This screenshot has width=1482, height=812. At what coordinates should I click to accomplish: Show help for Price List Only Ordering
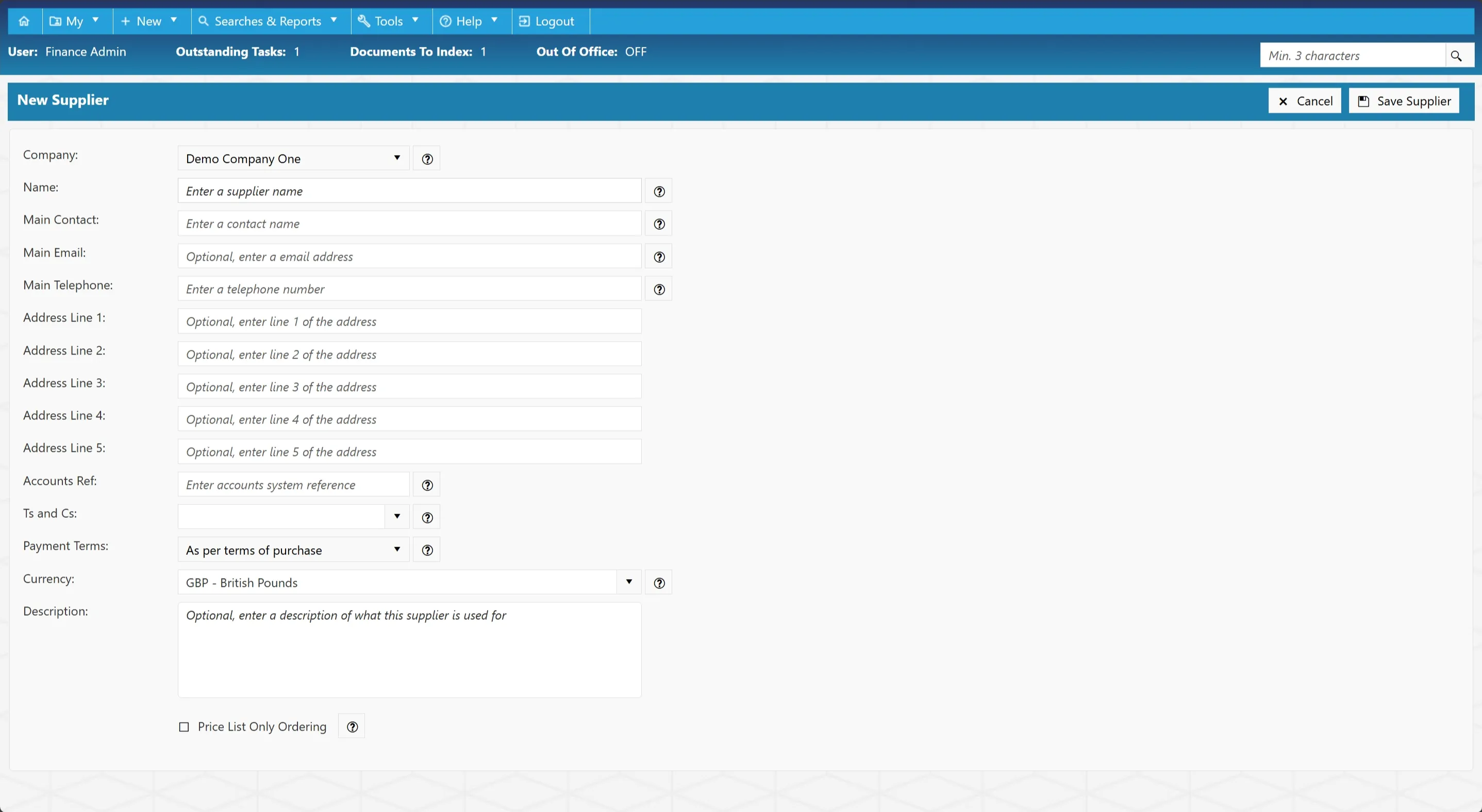(352, 727)
